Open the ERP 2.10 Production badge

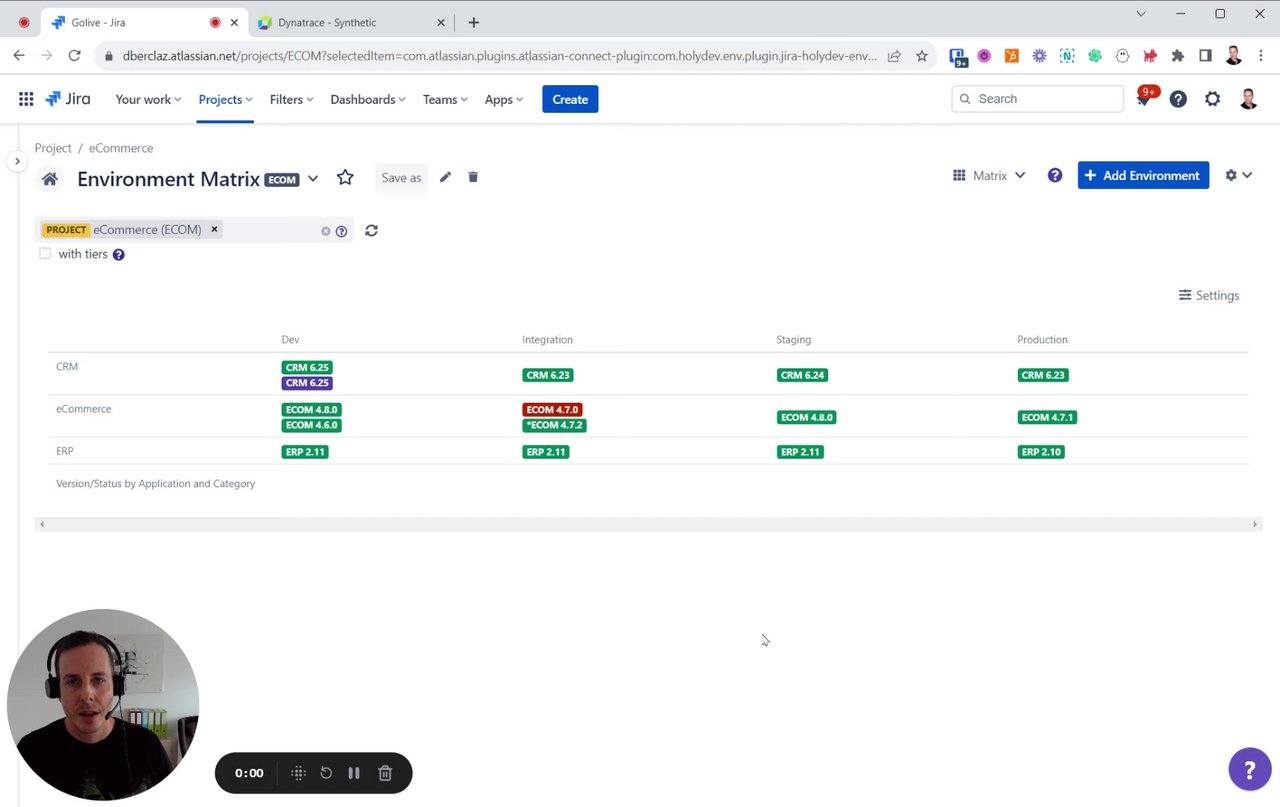click(x=1041, y=452)
